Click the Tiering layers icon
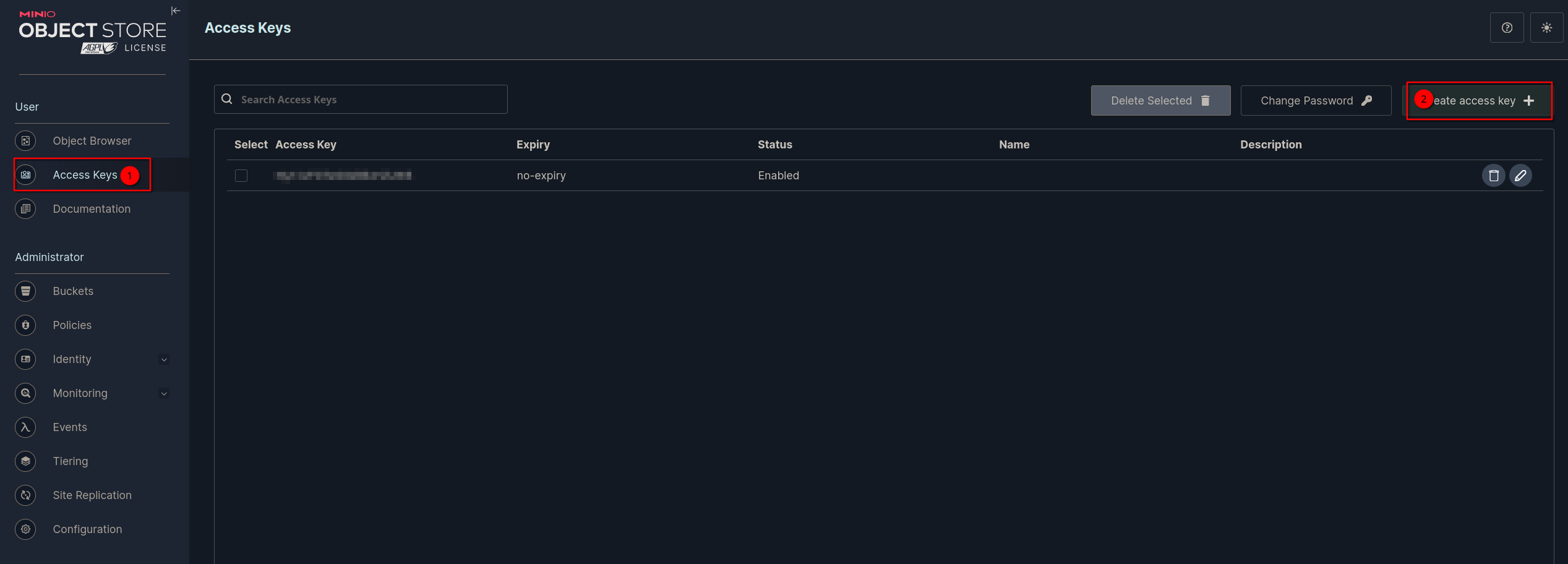 [25, 461]
